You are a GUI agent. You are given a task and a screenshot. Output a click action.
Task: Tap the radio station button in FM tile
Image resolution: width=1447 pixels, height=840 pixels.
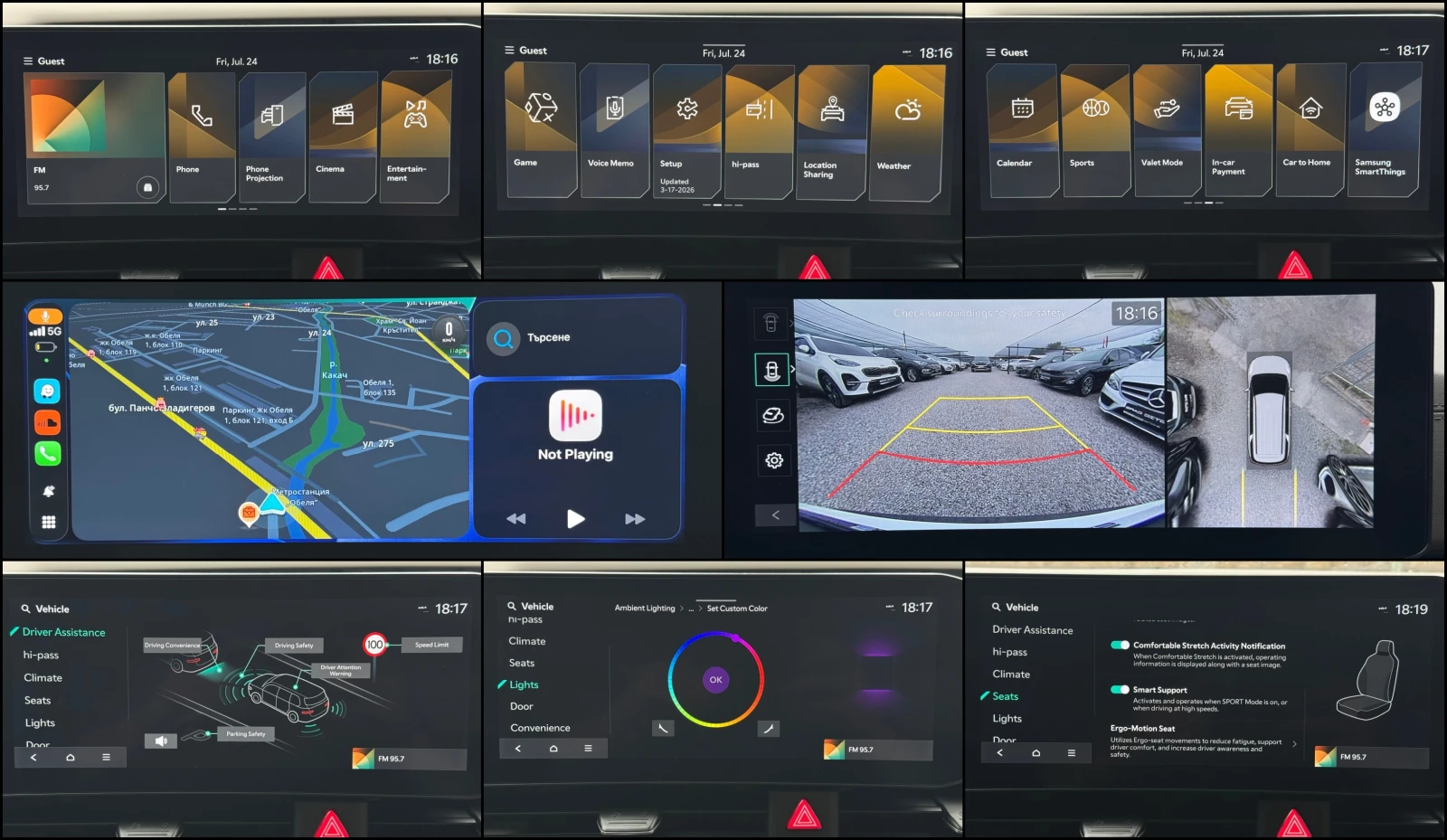148,187
